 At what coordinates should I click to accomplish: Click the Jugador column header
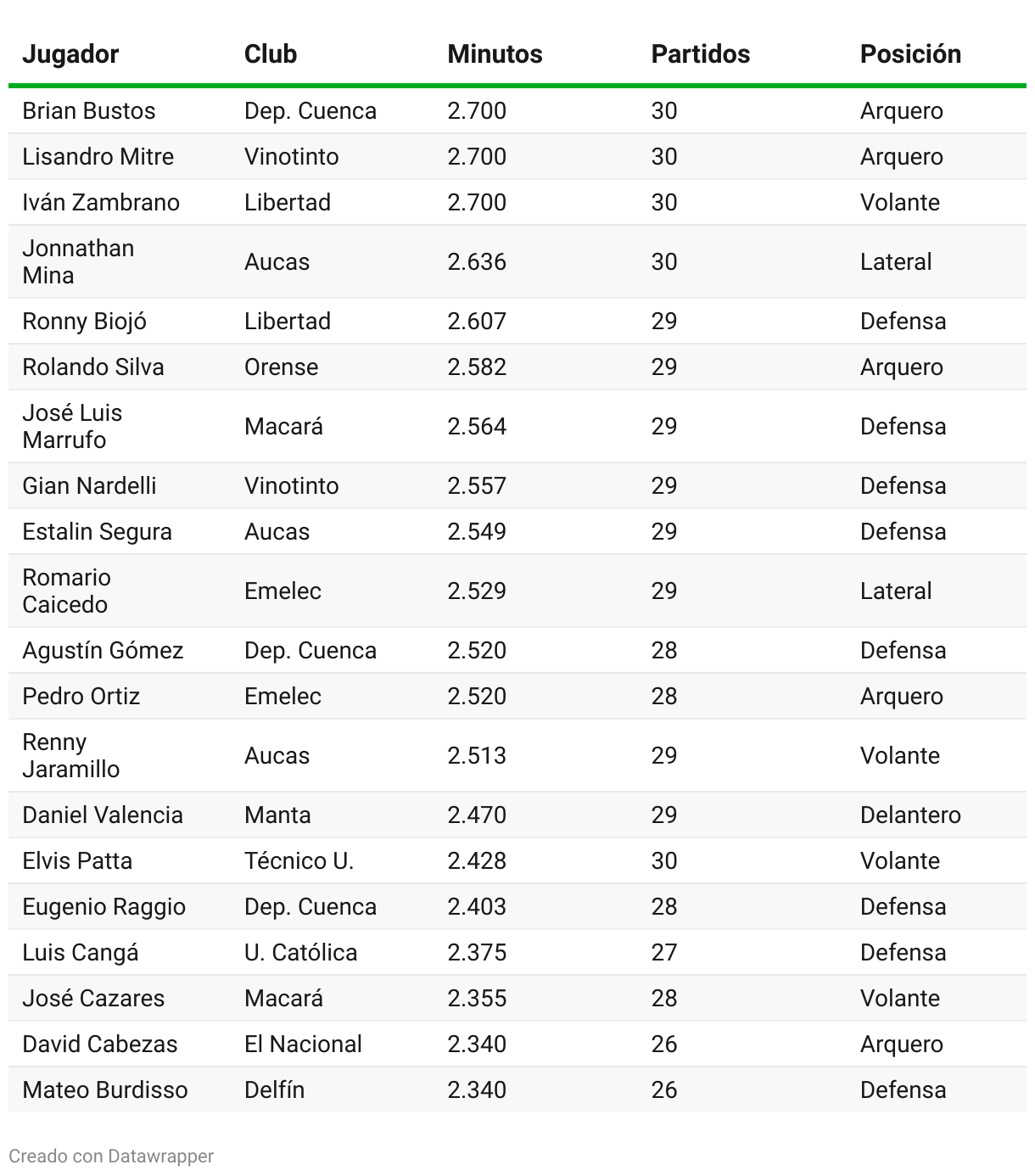[70, 54]
